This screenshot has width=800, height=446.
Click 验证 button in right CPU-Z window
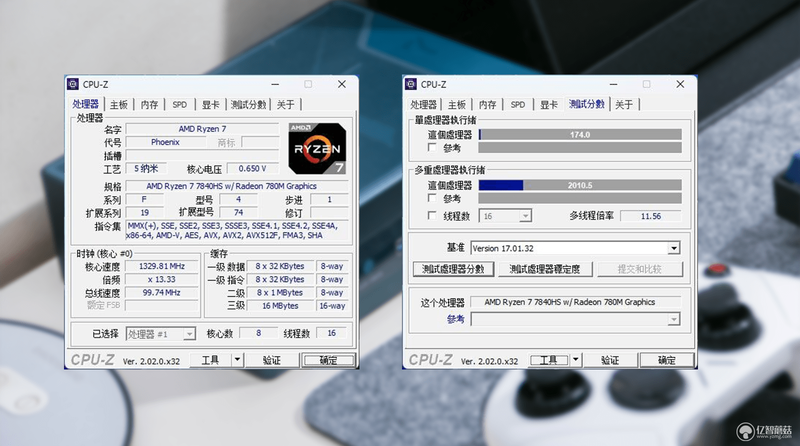[x=610, y=360]
